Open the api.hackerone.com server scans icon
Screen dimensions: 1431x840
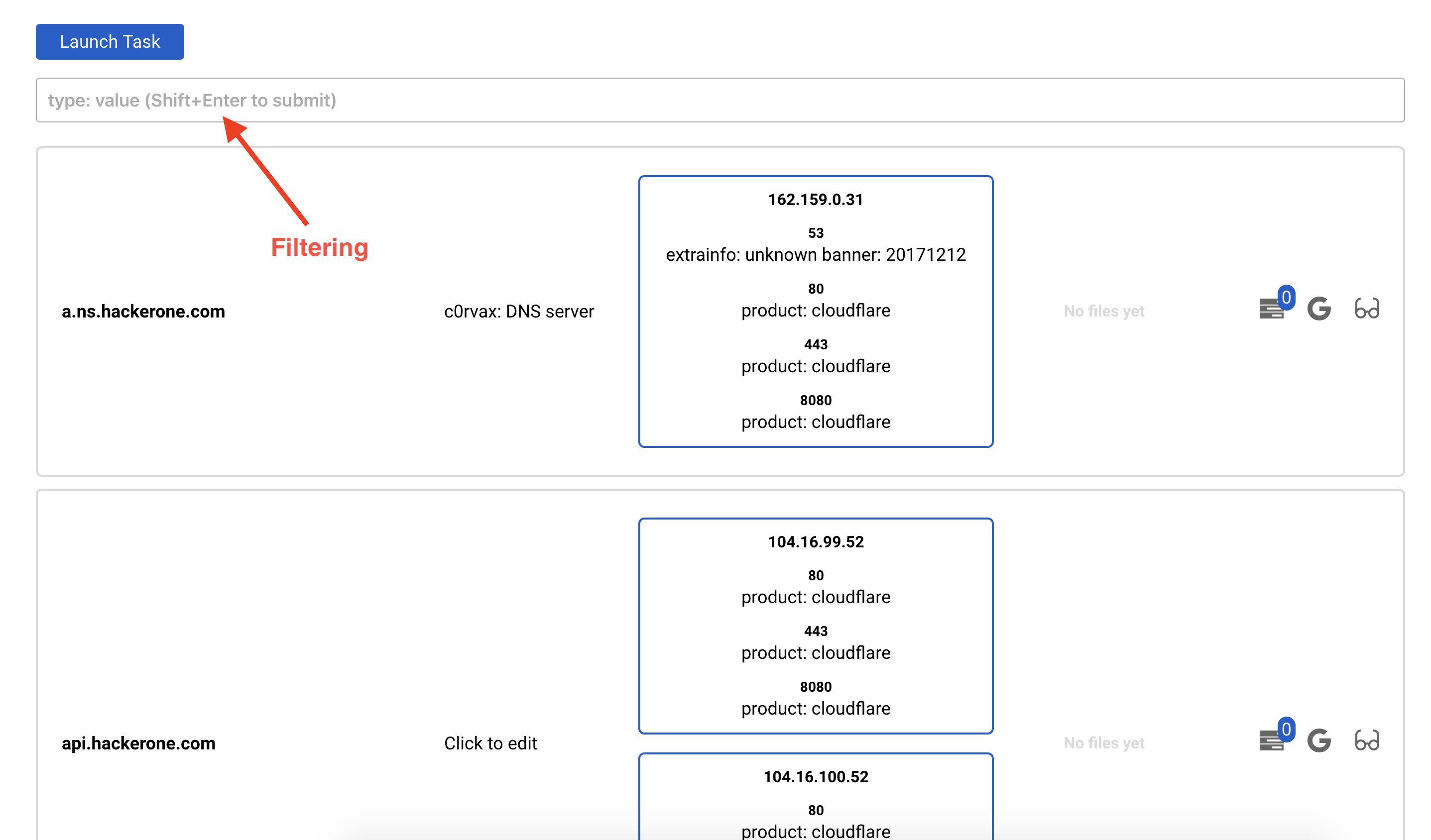(1270, 741)
